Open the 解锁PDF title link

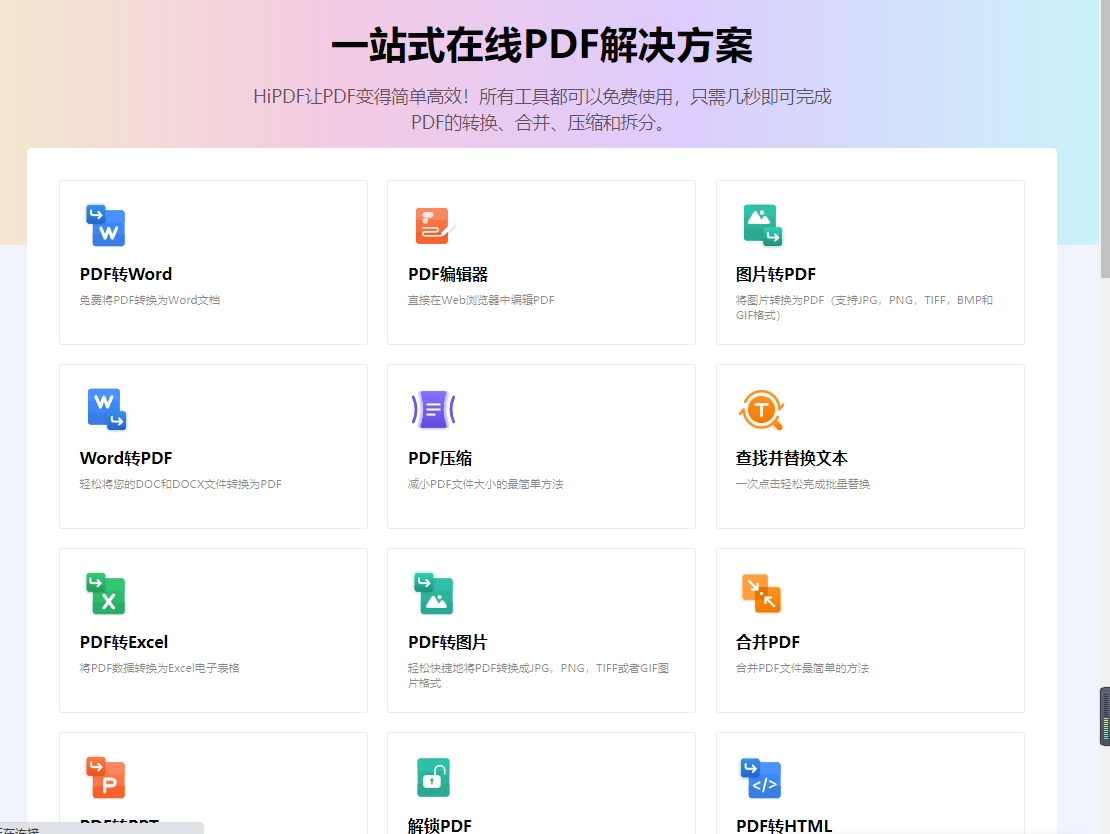440,826
